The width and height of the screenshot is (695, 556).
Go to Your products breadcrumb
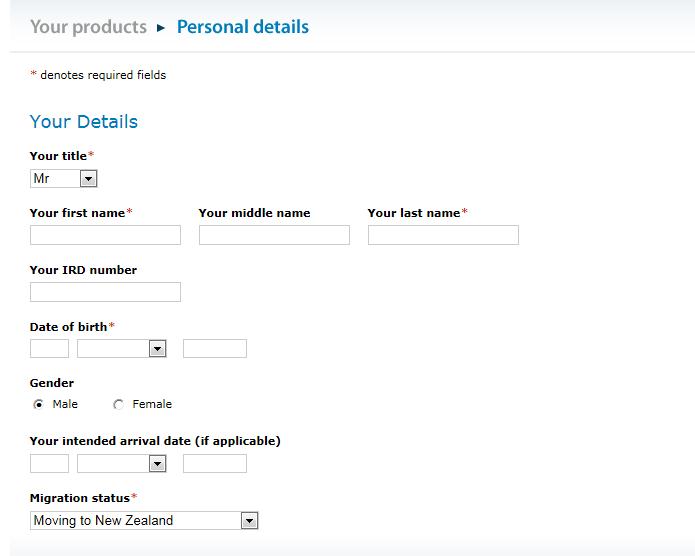point(88,27)
